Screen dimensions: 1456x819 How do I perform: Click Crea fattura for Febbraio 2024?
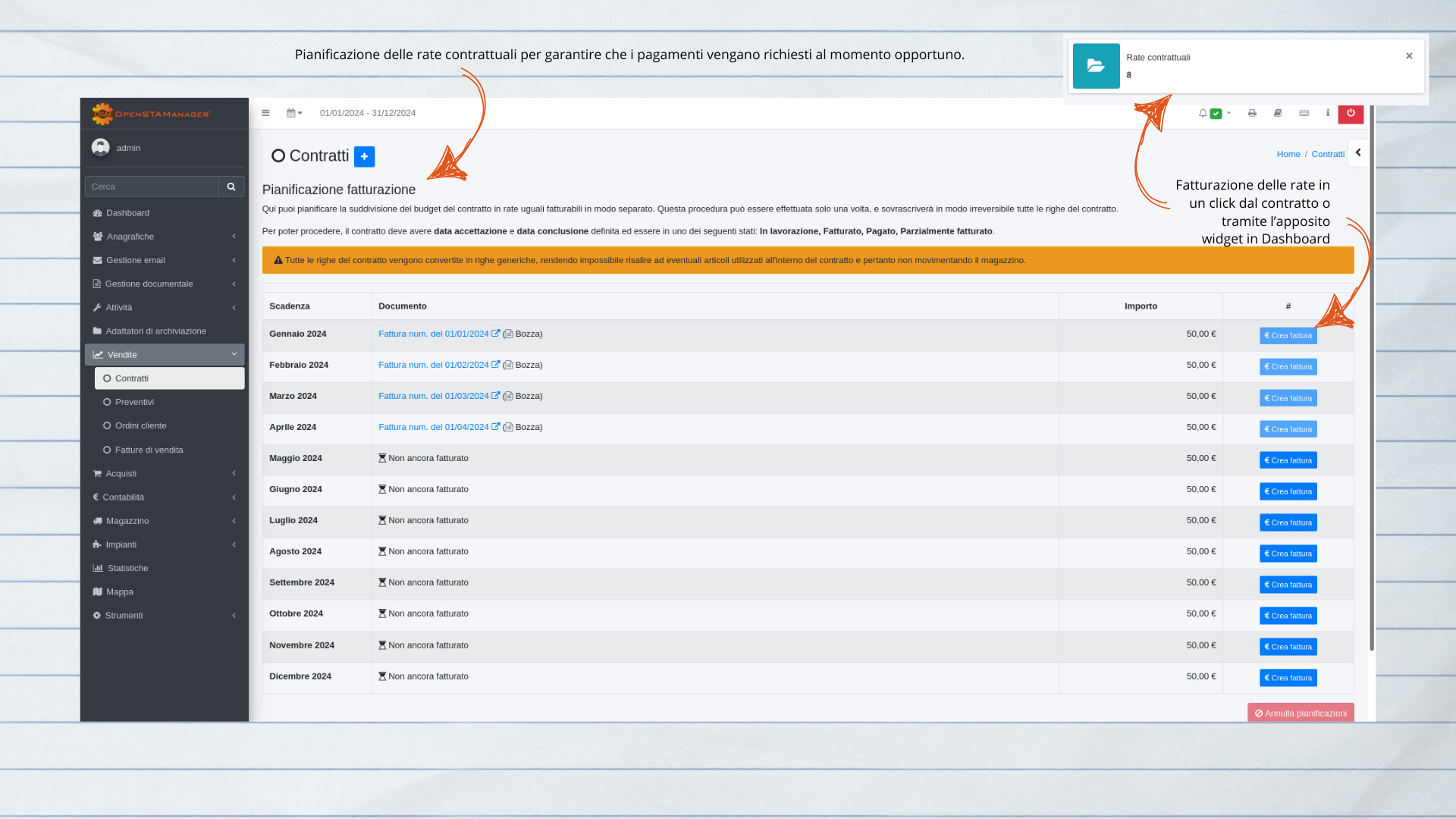tap(1288, 366)
